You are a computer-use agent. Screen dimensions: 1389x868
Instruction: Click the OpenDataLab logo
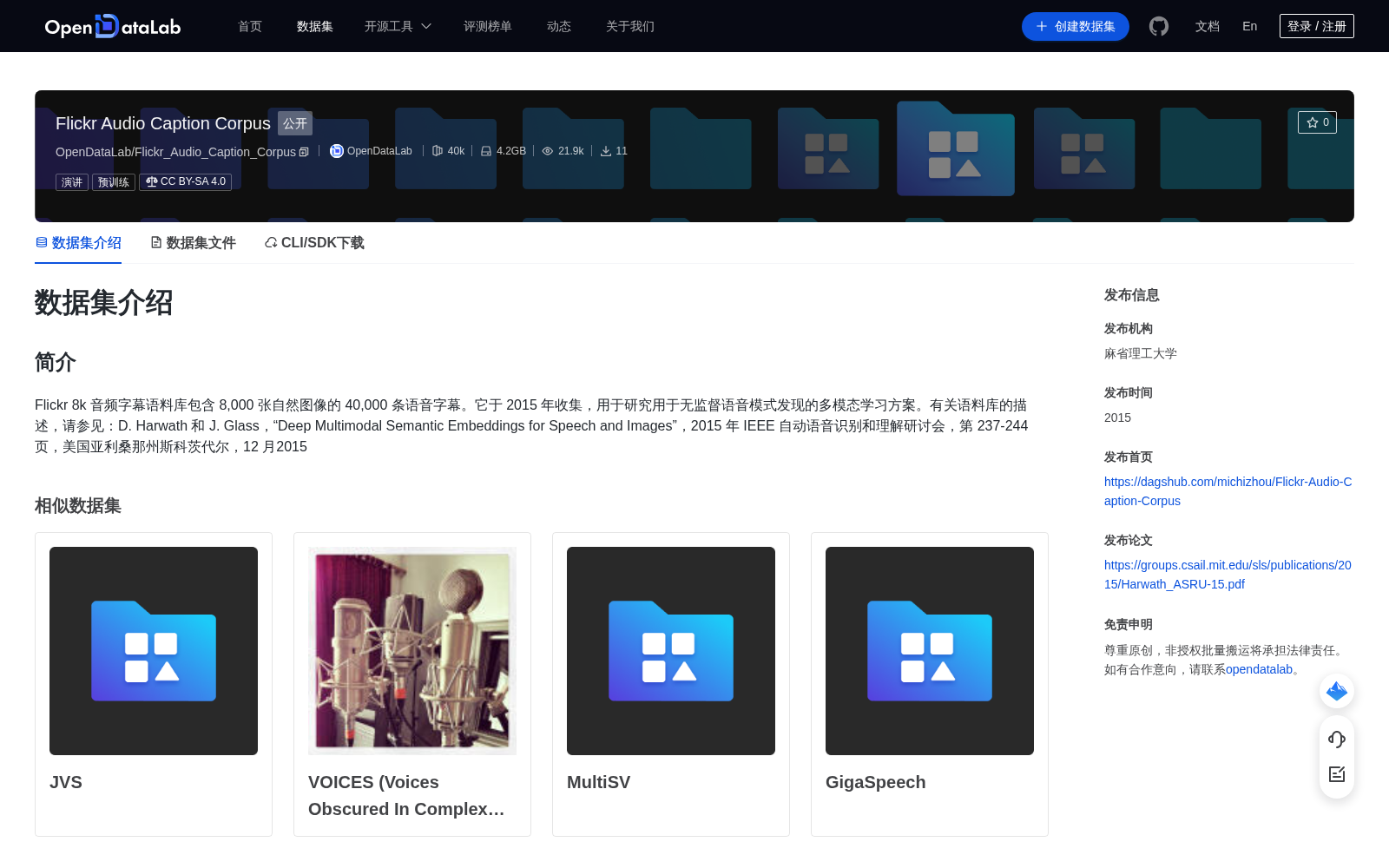[x=113, y=26]
